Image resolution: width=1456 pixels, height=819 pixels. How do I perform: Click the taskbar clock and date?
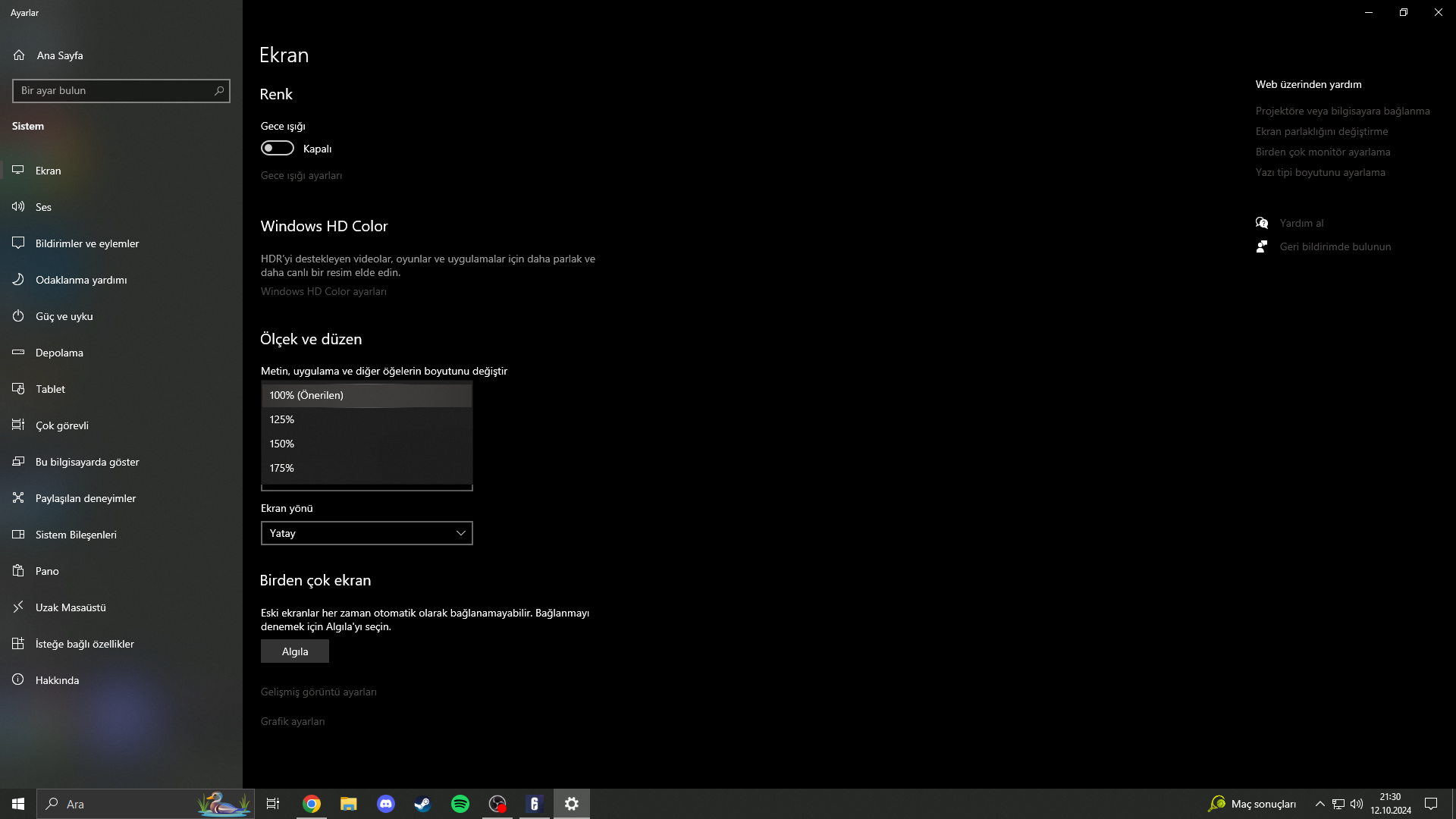point(1391,804)
